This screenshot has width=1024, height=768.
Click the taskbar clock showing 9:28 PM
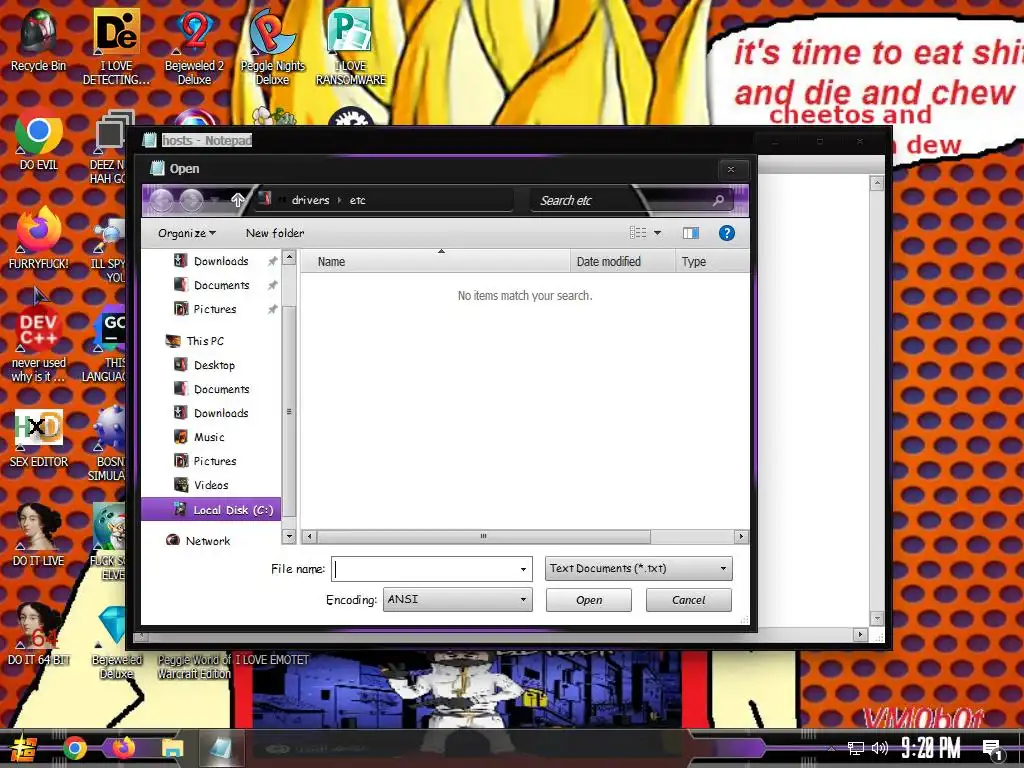(930, 748)
